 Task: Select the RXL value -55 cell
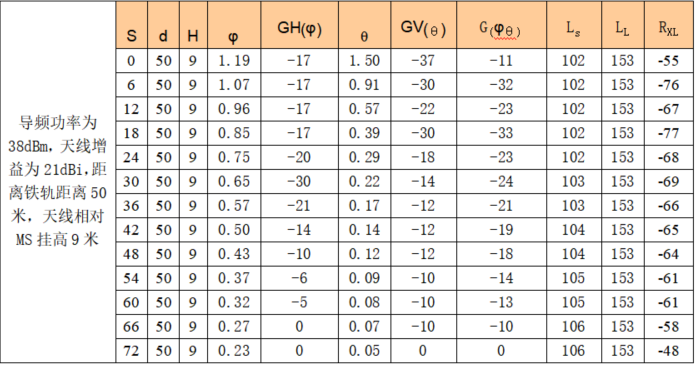click(x=669, y=61)
